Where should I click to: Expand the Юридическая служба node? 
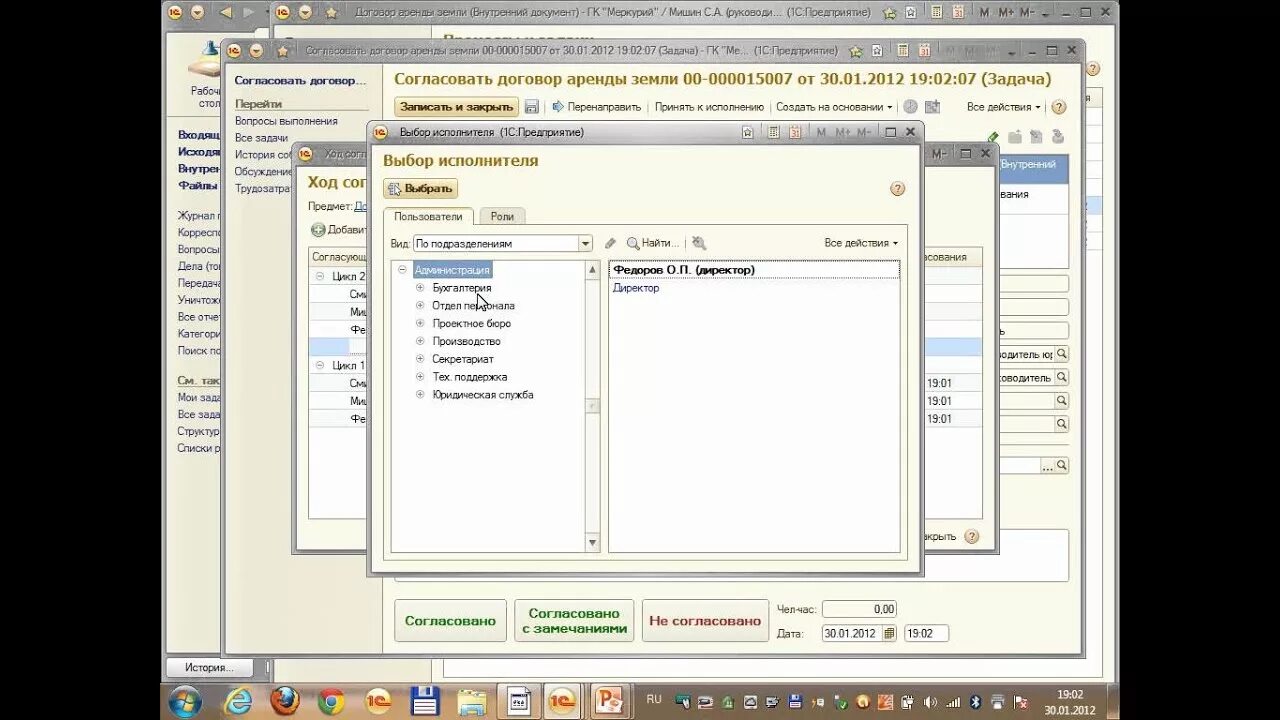[x=420, y=395]
